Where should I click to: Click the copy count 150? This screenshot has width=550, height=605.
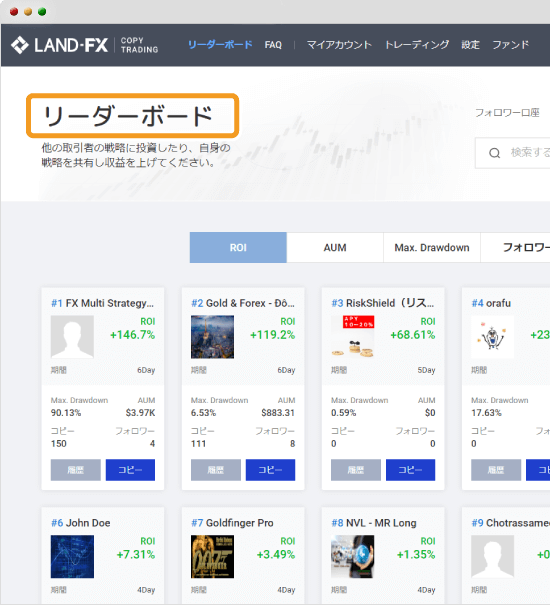pos(59,444)
